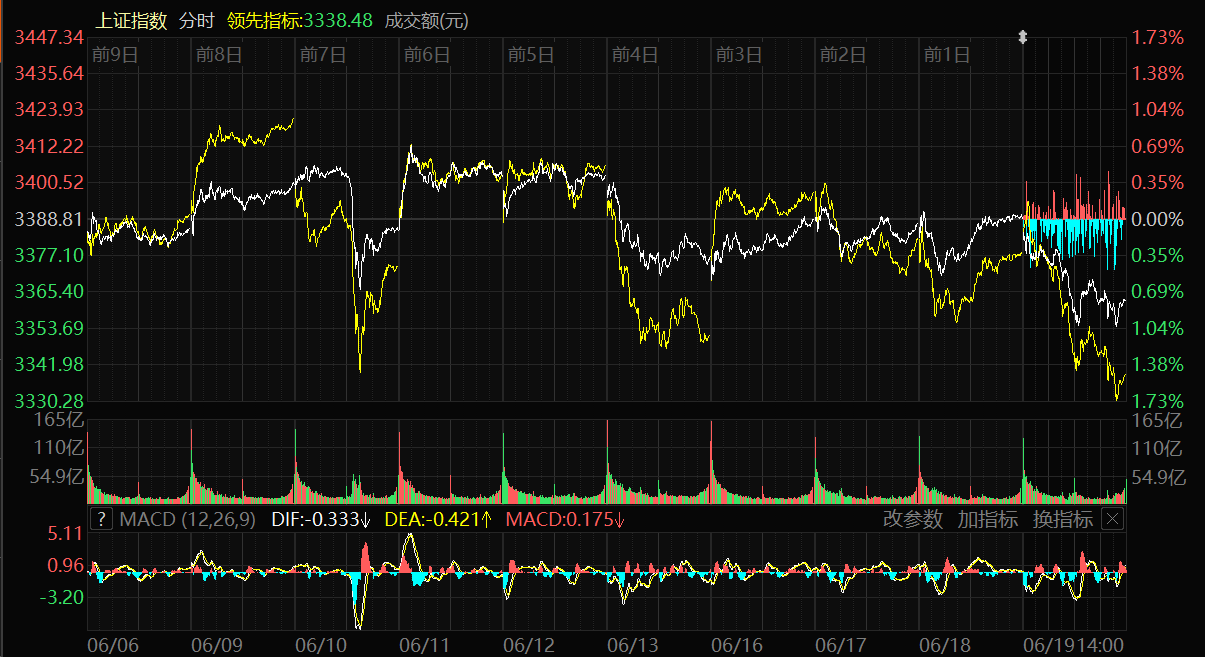Click the MACD help question-mark icon
Viewport: 1205px width, 657px height.
(x=101, y=519)
